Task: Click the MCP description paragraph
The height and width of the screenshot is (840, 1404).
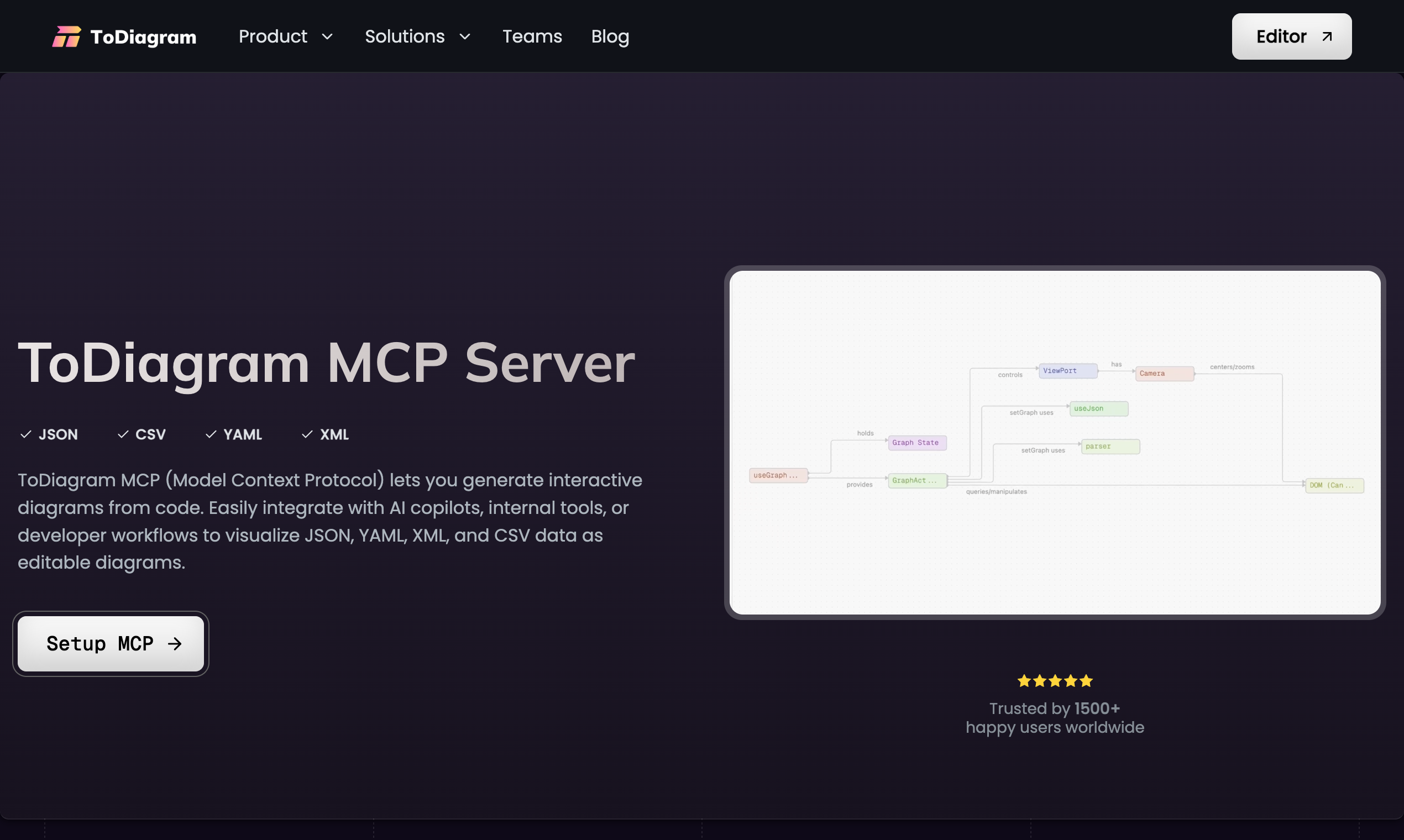Action: tap(330, 521)
